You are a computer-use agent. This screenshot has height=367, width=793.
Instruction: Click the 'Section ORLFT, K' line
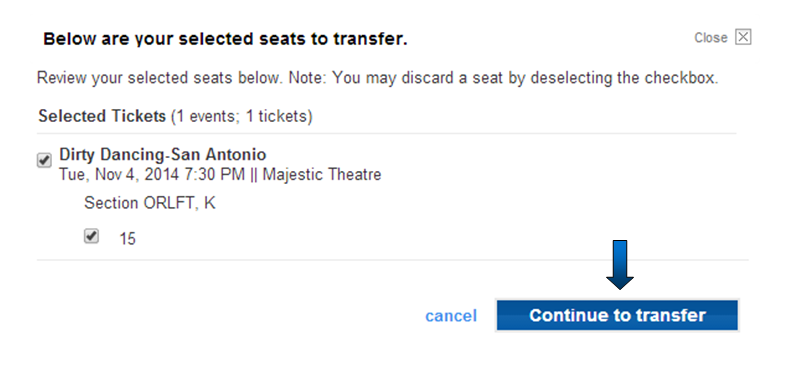coord(150,203)
